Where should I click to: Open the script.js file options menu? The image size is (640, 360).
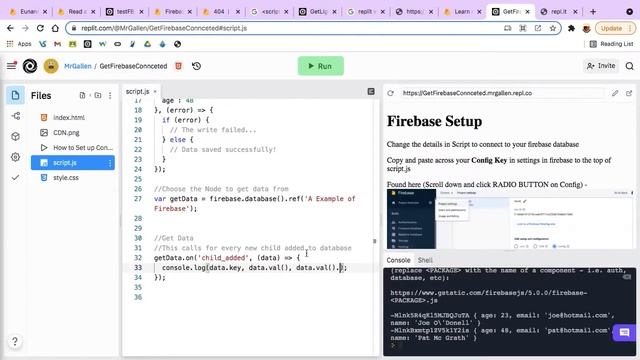coord(110,163)
